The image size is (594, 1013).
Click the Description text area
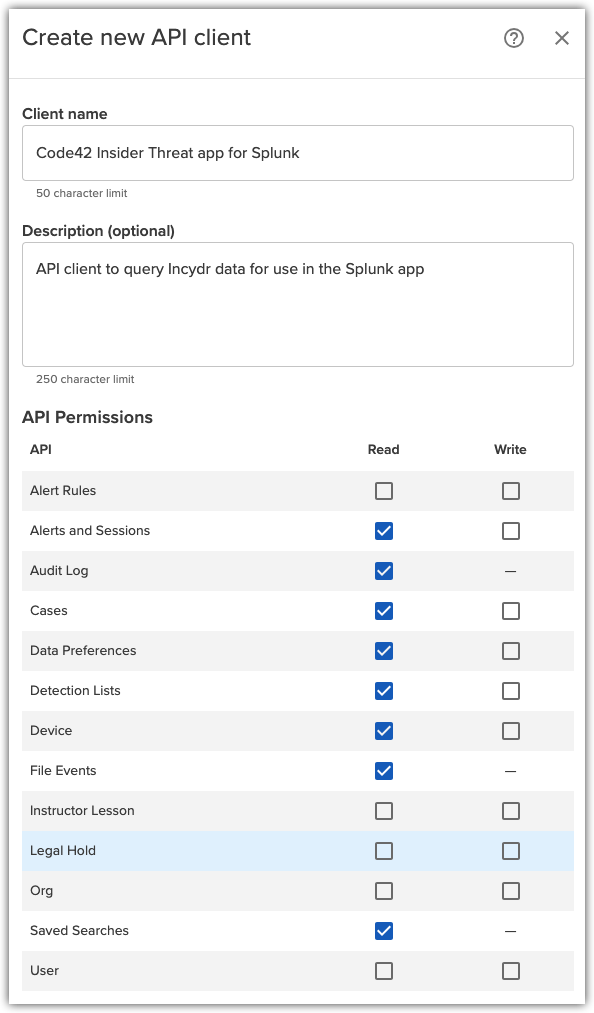[x=297, y=300]
